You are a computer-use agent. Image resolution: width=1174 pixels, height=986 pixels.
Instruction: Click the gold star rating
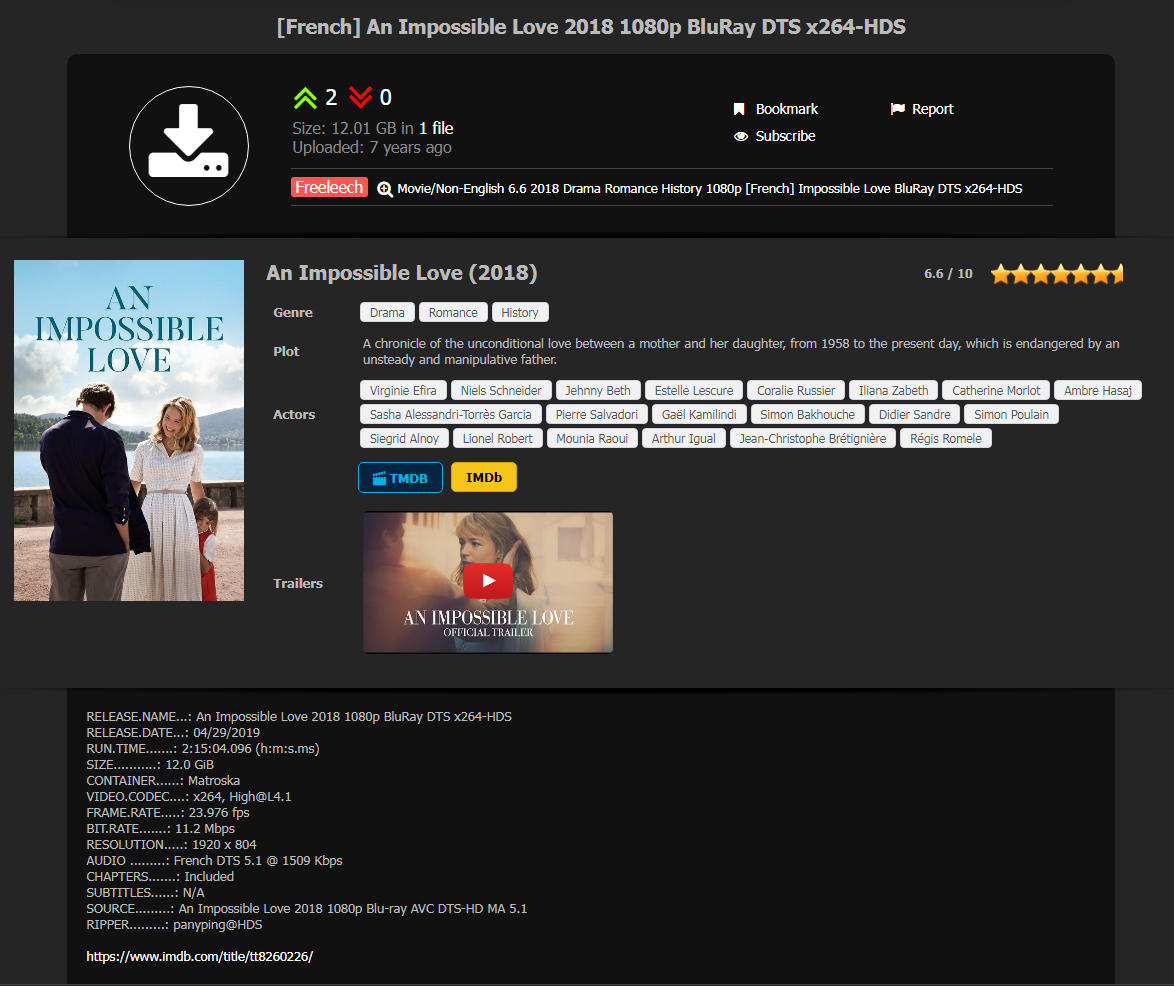click(x=1056, y=274)
